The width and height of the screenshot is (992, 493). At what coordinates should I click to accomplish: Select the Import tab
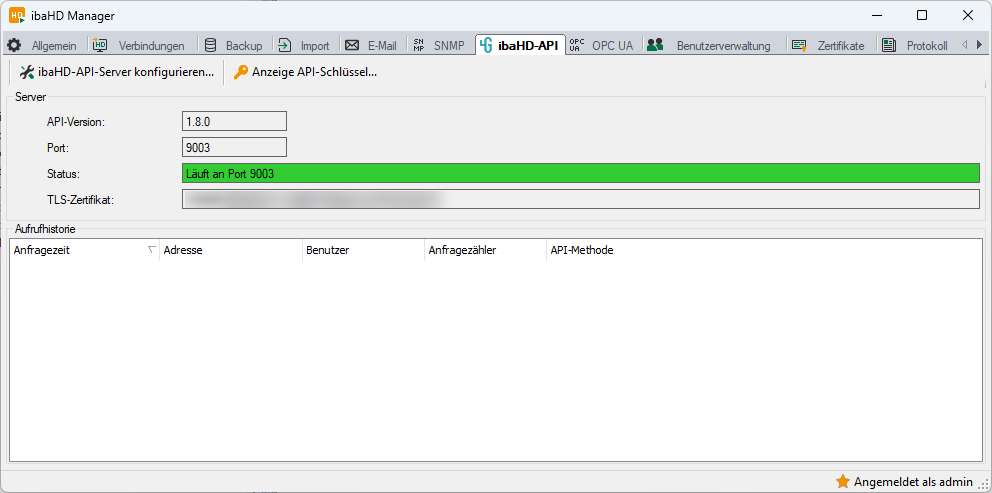pyautogui.click(x=305, y=45)
